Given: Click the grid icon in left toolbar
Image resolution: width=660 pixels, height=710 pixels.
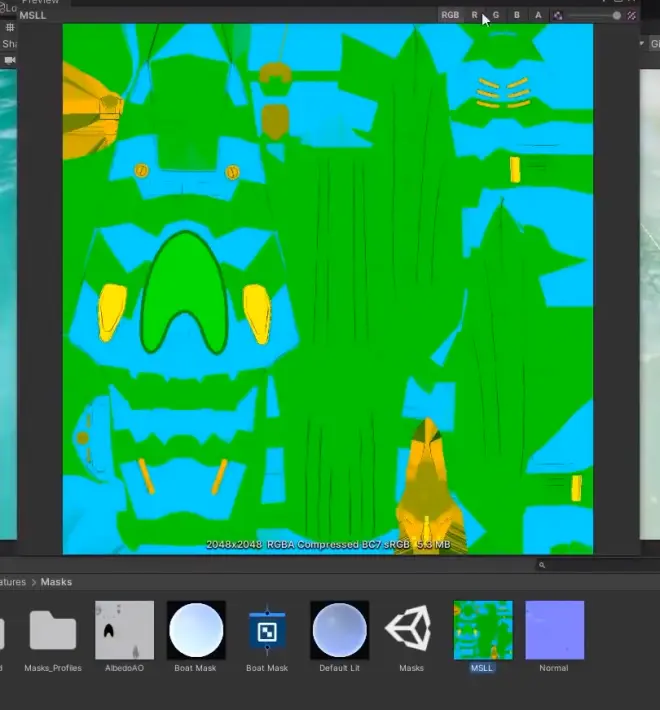Looking at the screenshot, I should tap(10, 28).
